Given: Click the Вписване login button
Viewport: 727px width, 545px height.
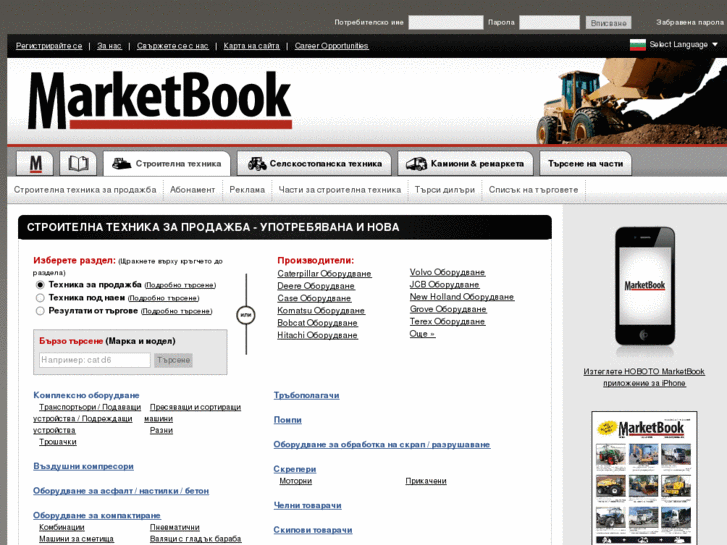Looking at the screenshot, I should [608, 23].
